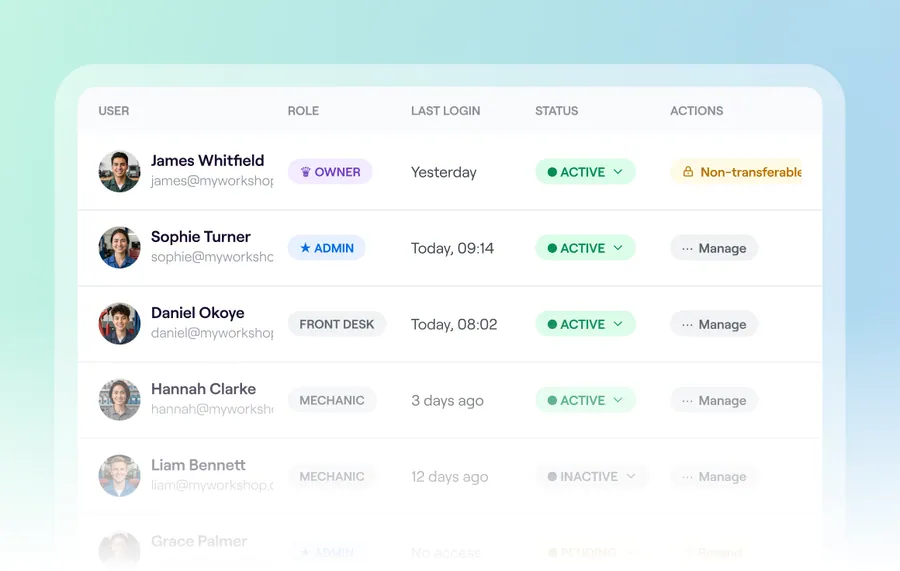Click Hannah Clarke's email address
Viewport: 900px width, 571px height.
coord(212,409)
